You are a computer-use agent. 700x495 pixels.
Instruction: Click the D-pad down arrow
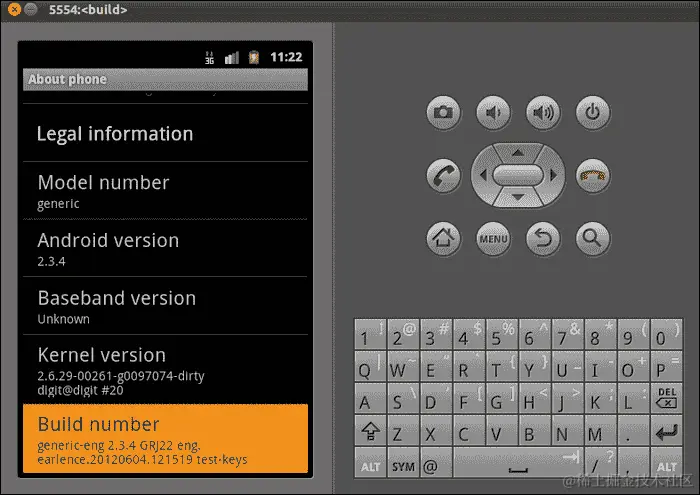point(518,197)
